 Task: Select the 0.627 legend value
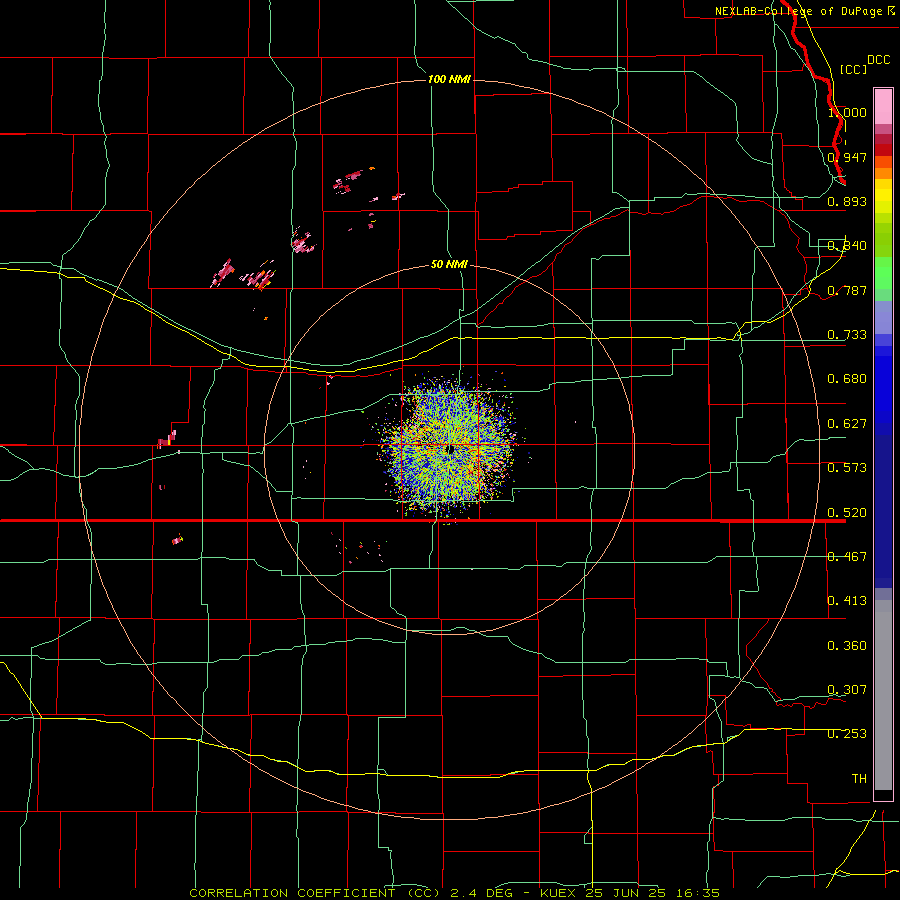pyautogui.click(x=847, y=424)
